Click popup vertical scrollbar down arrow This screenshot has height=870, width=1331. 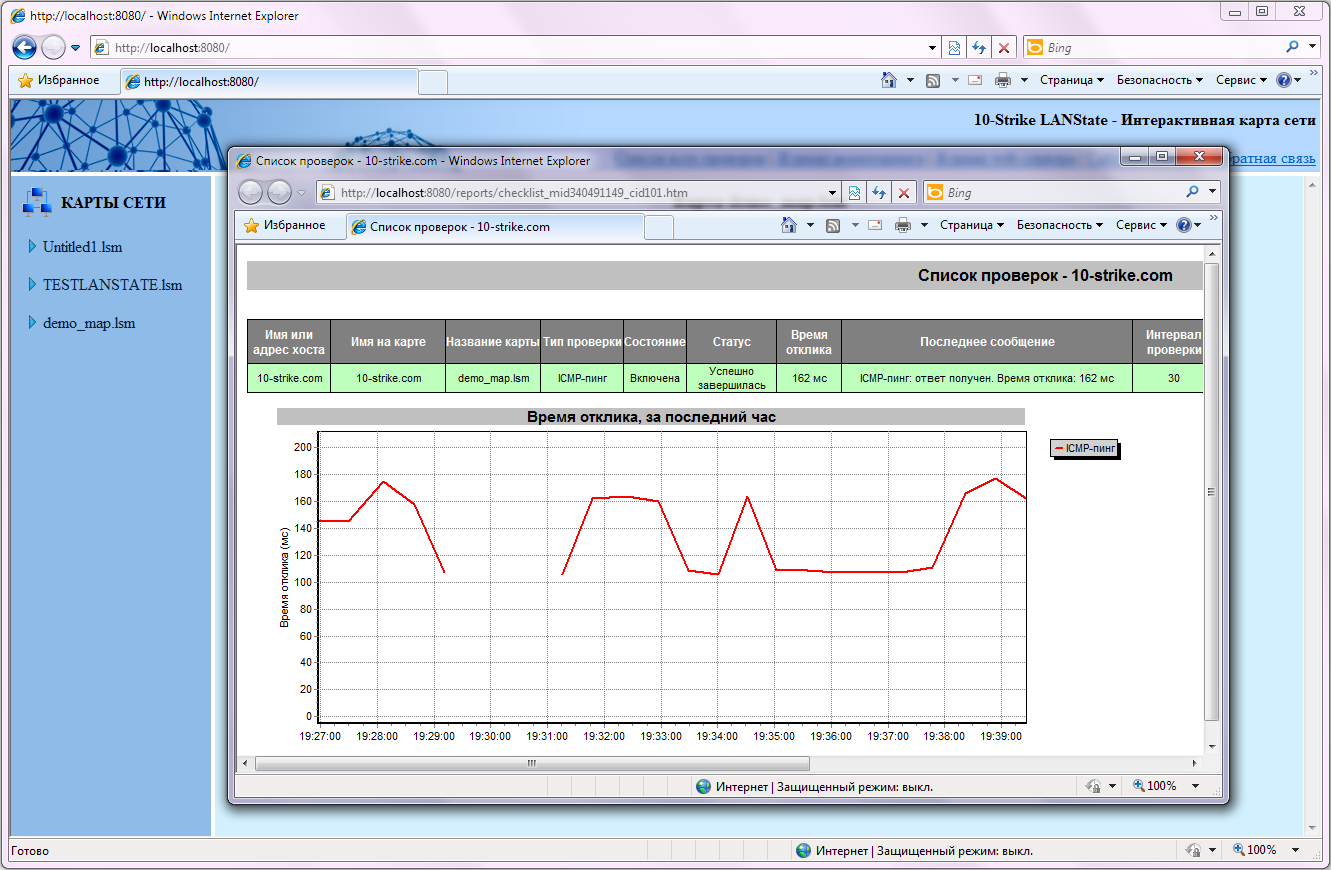(x=1212, y=746)
